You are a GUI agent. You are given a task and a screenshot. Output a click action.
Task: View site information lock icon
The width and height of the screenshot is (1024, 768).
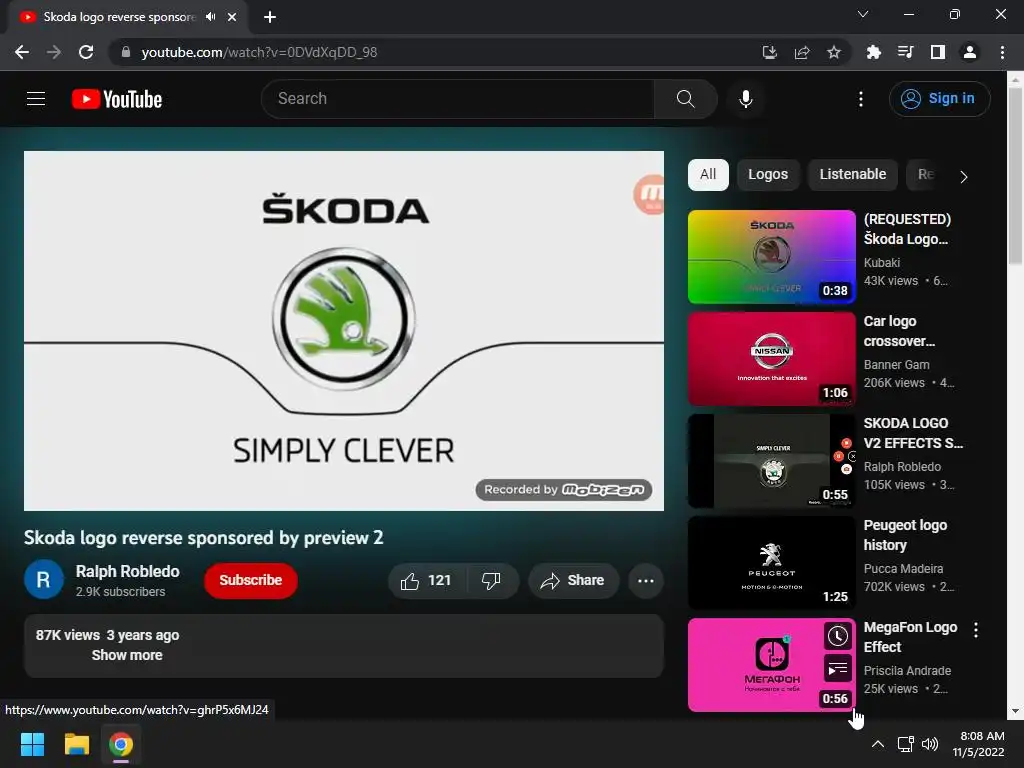[126, 52]
